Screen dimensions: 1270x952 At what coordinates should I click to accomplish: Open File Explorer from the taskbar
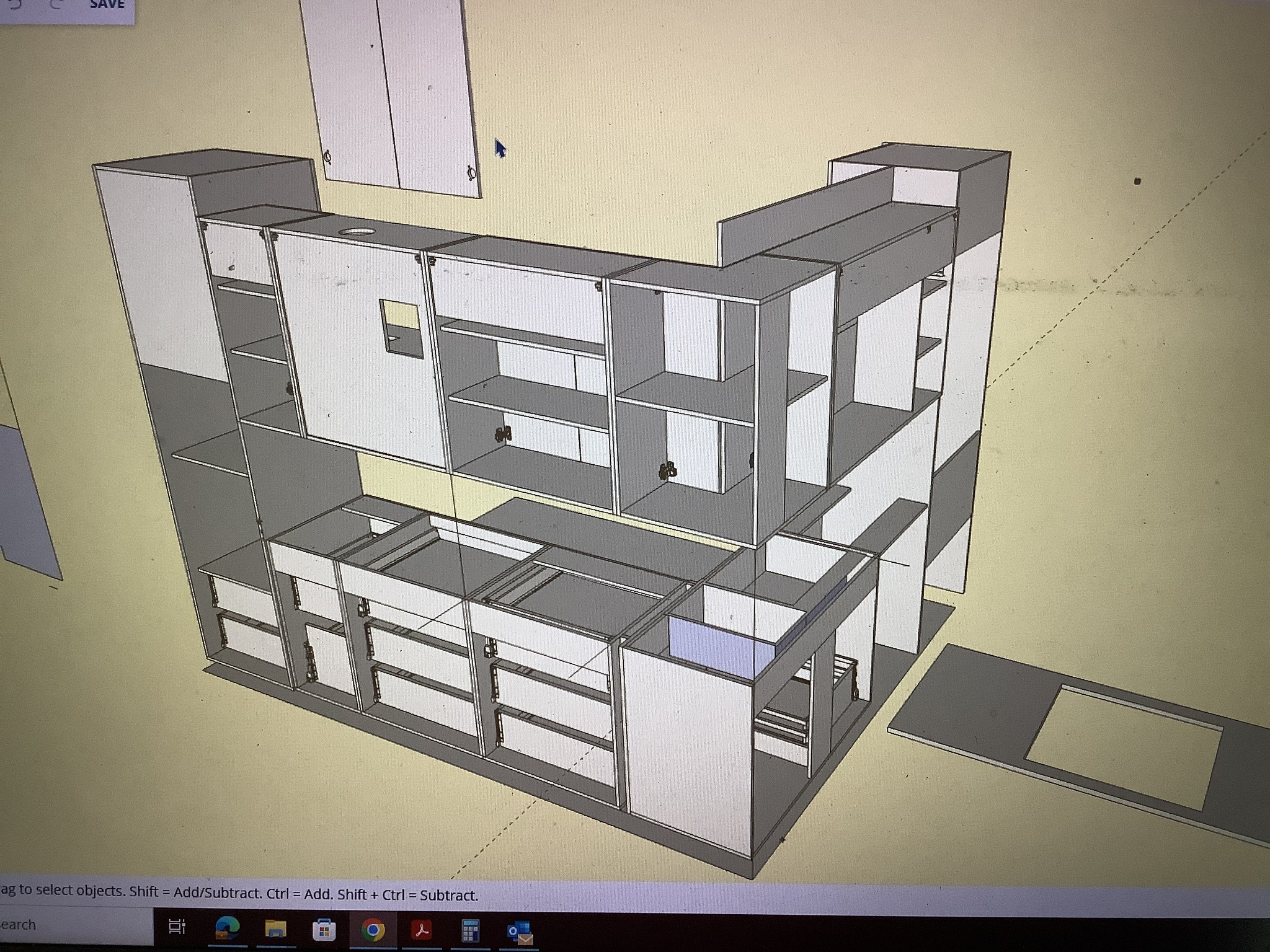275,929
